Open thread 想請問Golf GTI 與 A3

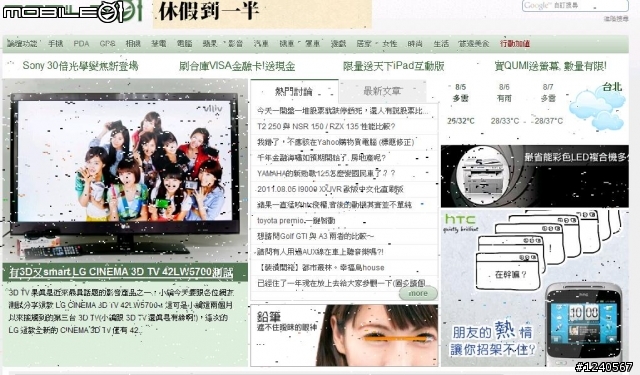point(315,236)
